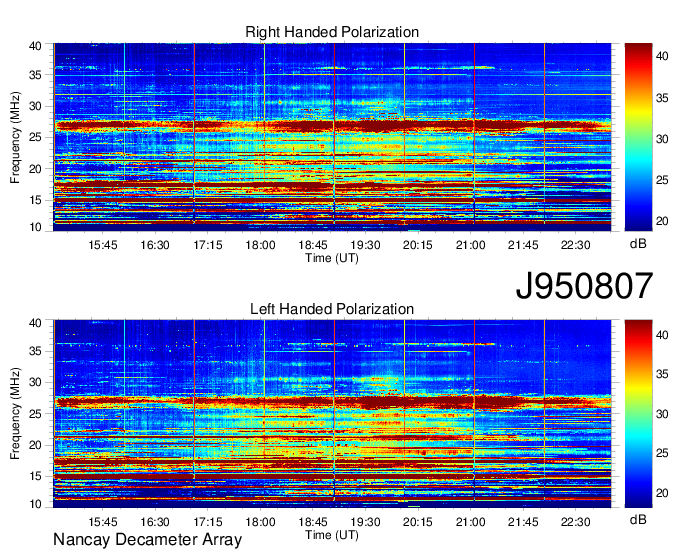Click the Time (UT) label under Left Handed plot
This screenshot has width=680, height=552.
click(332, 535)
